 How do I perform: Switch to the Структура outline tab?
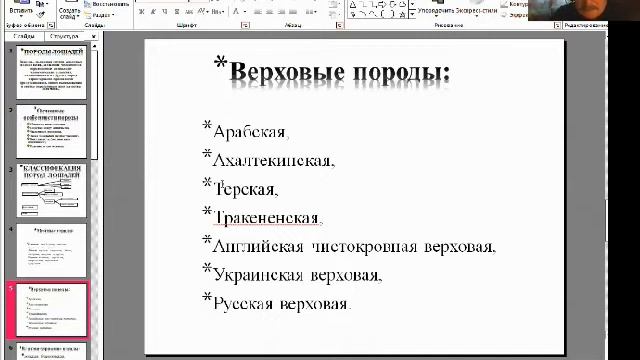[x=64, y=36]
